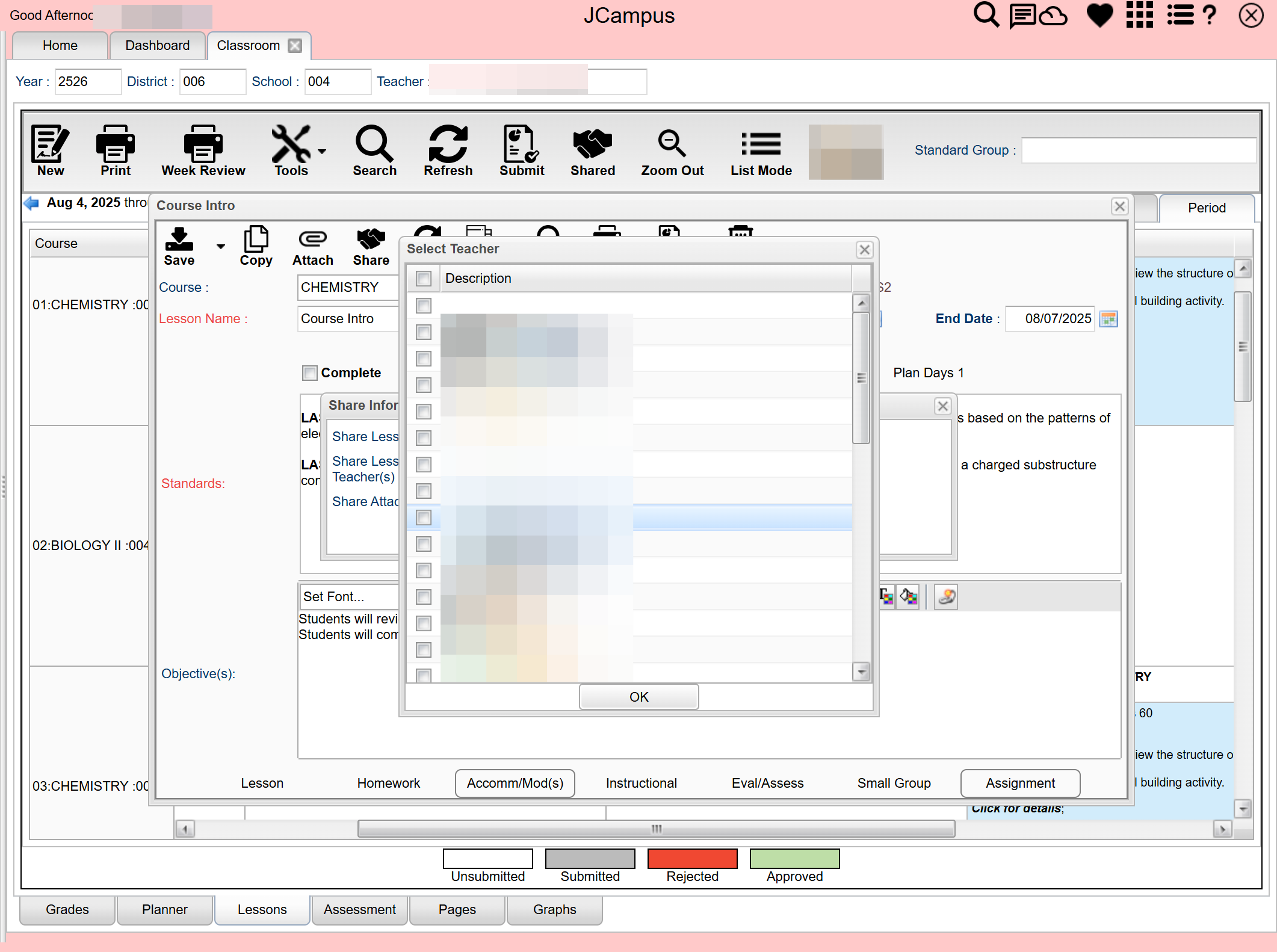Open Week Review printer icon
Viewport: 1277px width, 952px height.
(x=203, y=150)
